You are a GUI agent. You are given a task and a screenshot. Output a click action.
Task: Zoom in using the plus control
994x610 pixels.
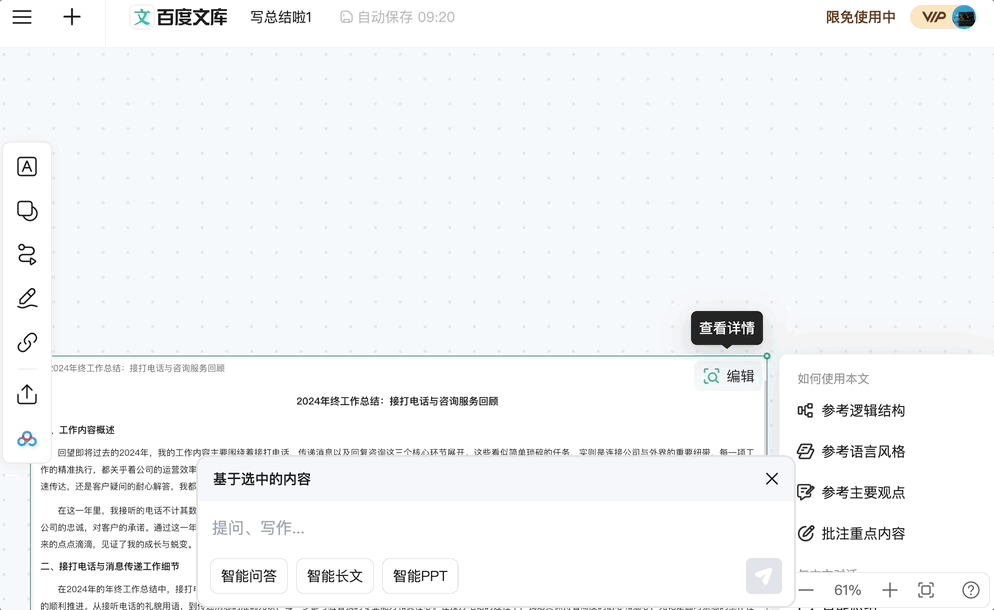click(888, 590)
